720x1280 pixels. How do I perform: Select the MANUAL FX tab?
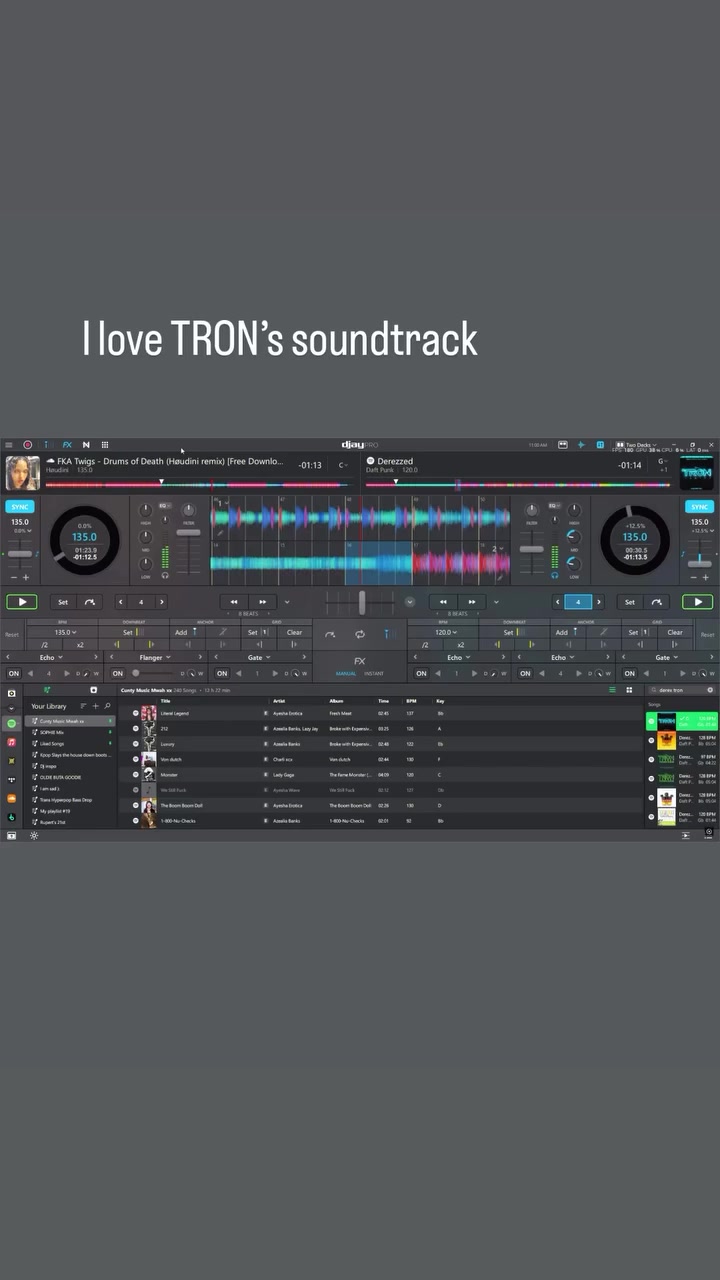tap(346, 674)
